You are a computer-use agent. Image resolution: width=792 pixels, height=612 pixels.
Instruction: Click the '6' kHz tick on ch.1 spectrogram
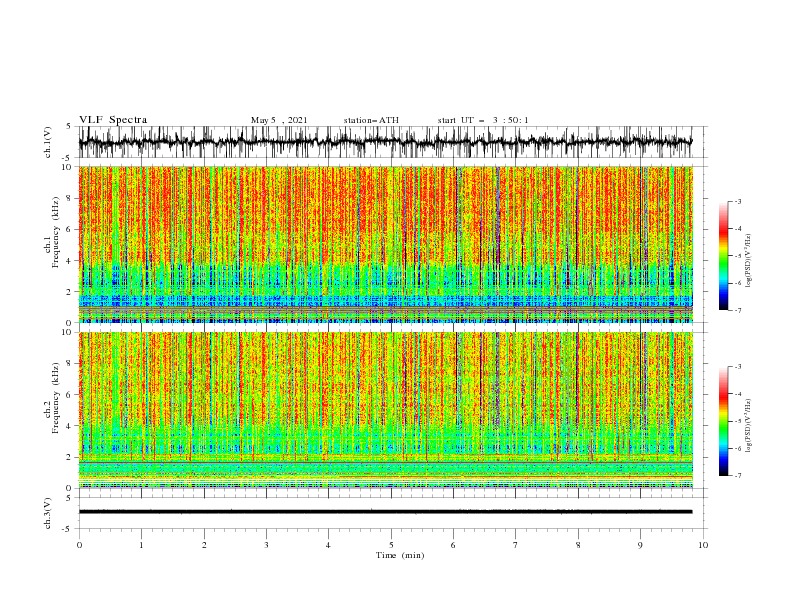(x=70, y=229)
